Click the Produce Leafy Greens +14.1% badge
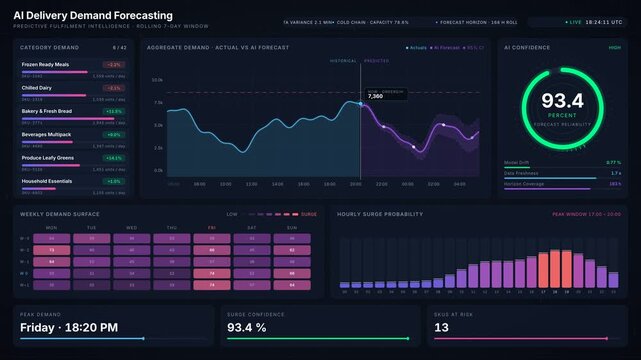The height and width of the screenshot is (360, 641). point(114,158)
